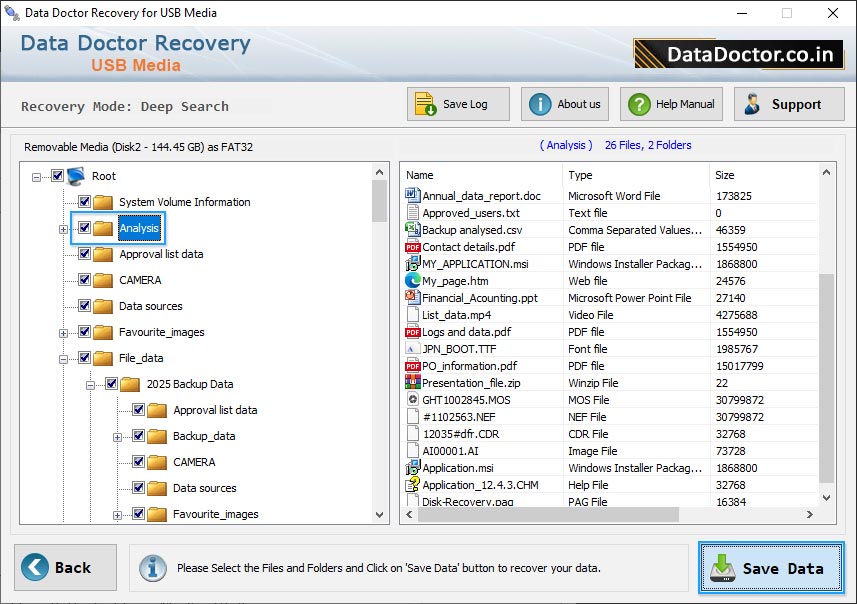
Task: Click the Word icon for Annual_data_report.doc
Action: tap(411, 196)
